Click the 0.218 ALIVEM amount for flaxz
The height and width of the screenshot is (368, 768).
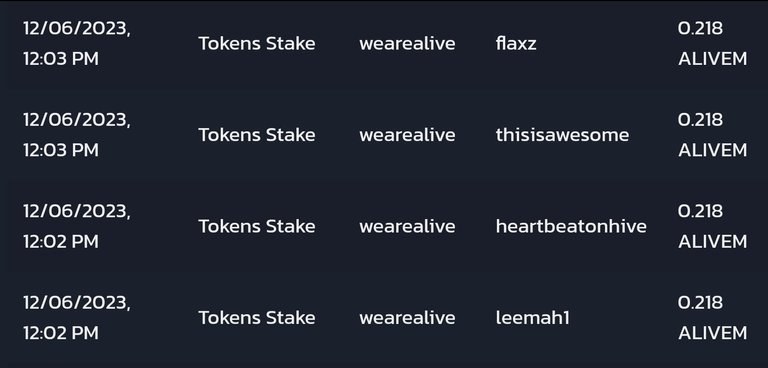click(x=713, y=44)
